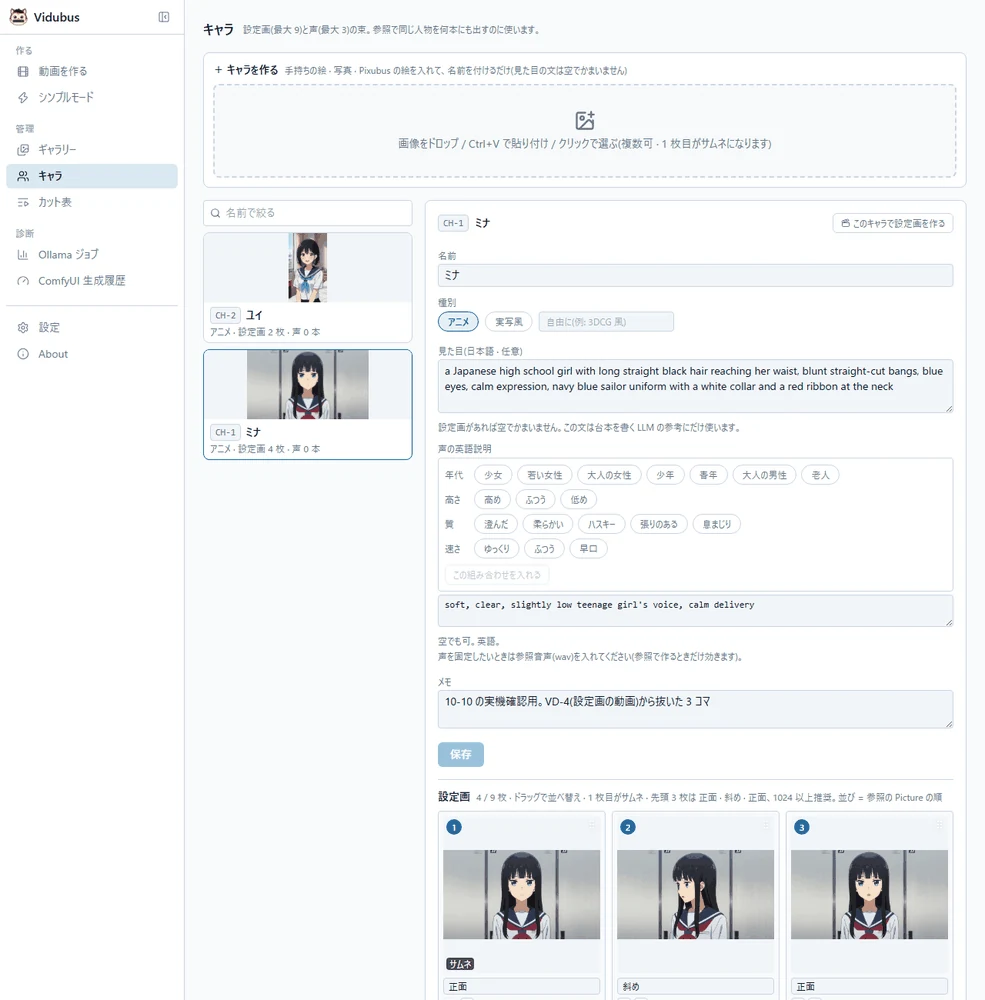Viewport: 985px width, 1000px height.
Task: Choose 低め pitch chip
Action: tap(579, 500)
